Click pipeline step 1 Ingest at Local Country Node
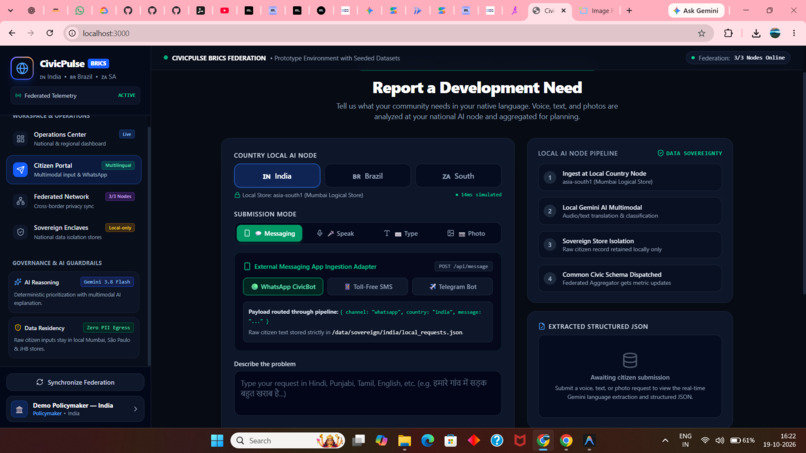 point(630,177)
